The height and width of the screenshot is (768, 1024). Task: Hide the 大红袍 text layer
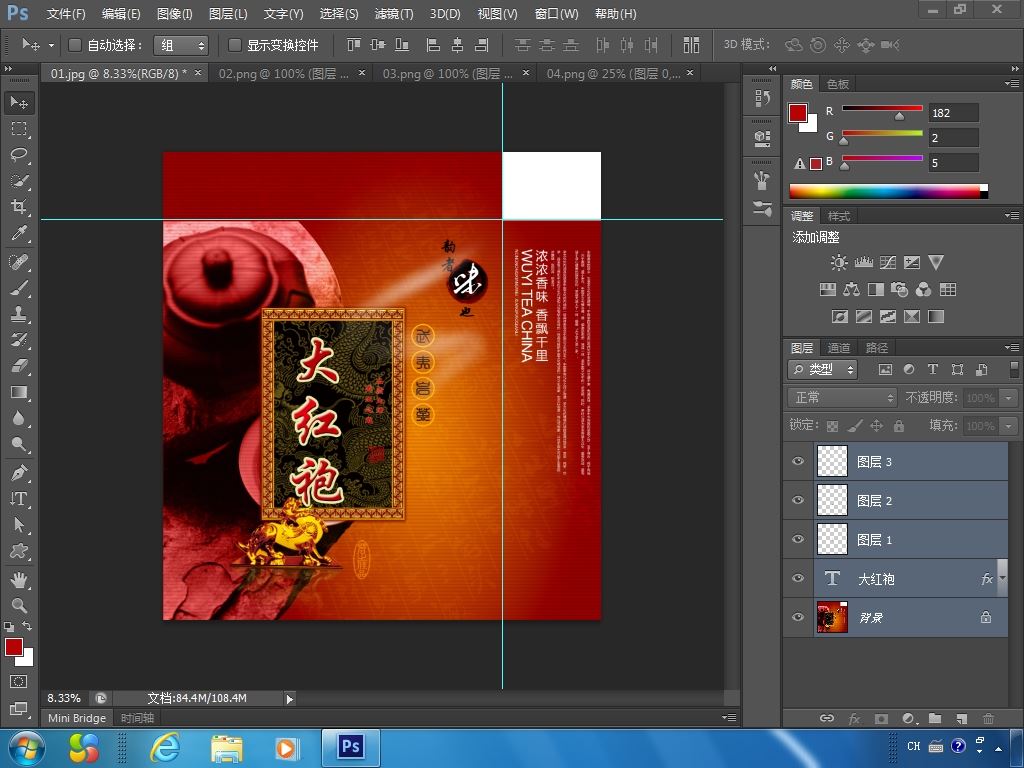[x=798, y=579]
